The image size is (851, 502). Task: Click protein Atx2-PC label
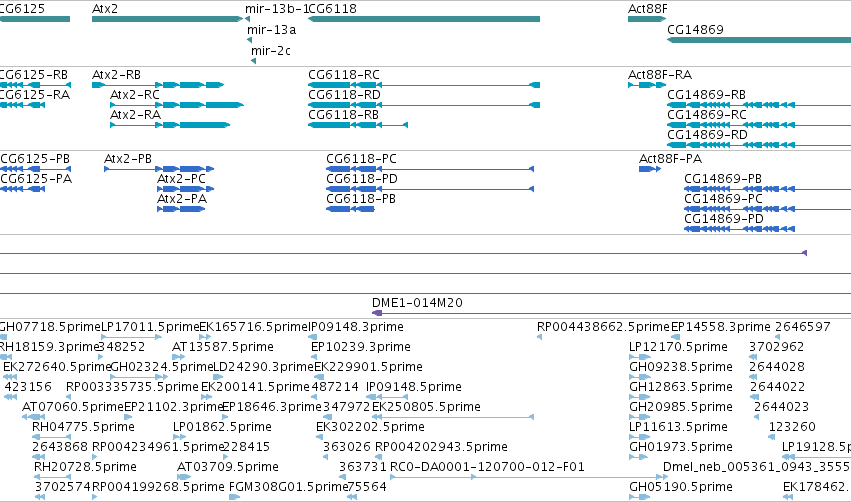point(181,179)
